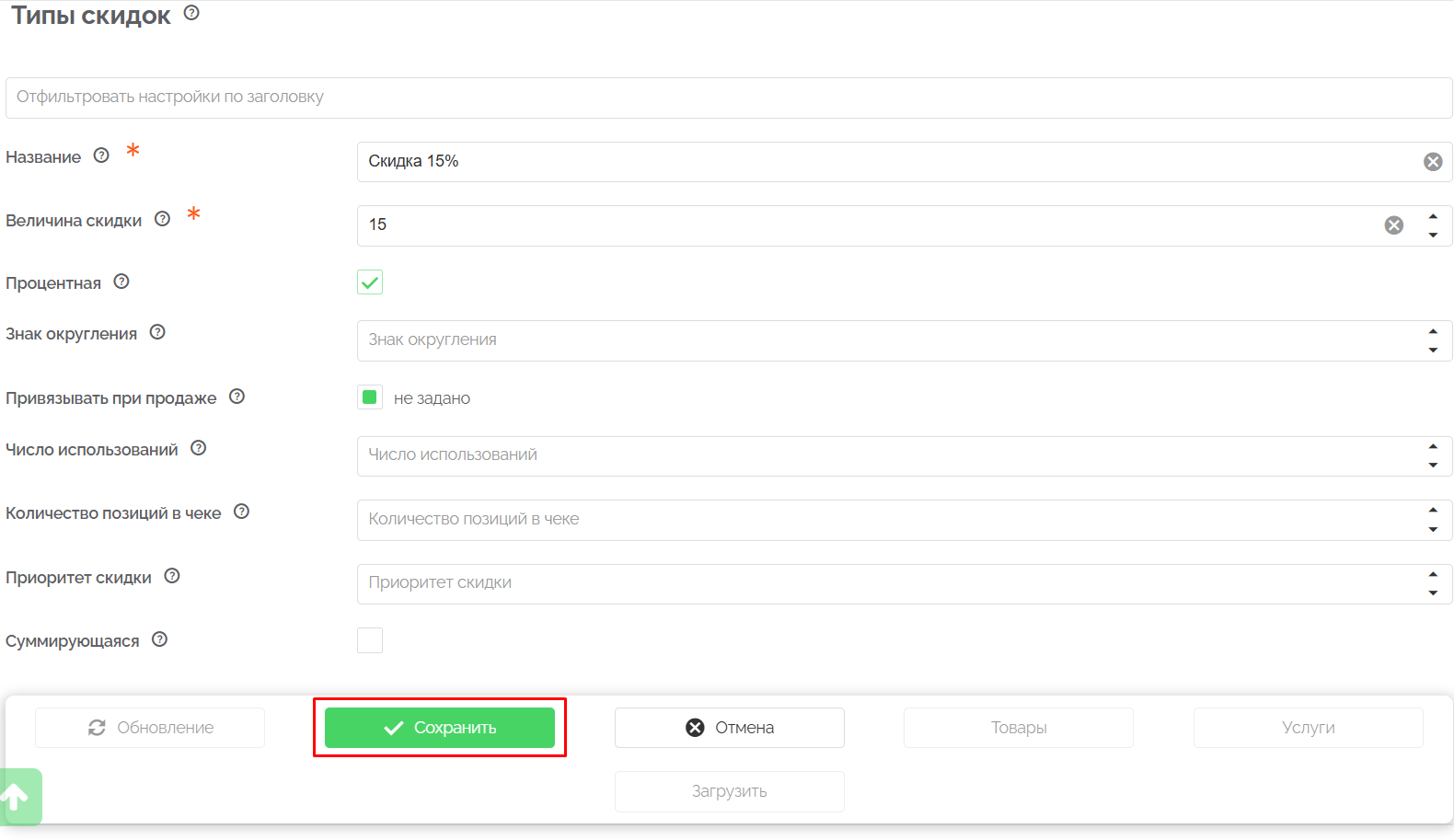Viewport: 1454px width, 840px height.
Task: Click the filter settings by title field
Action: pos(727,98)
